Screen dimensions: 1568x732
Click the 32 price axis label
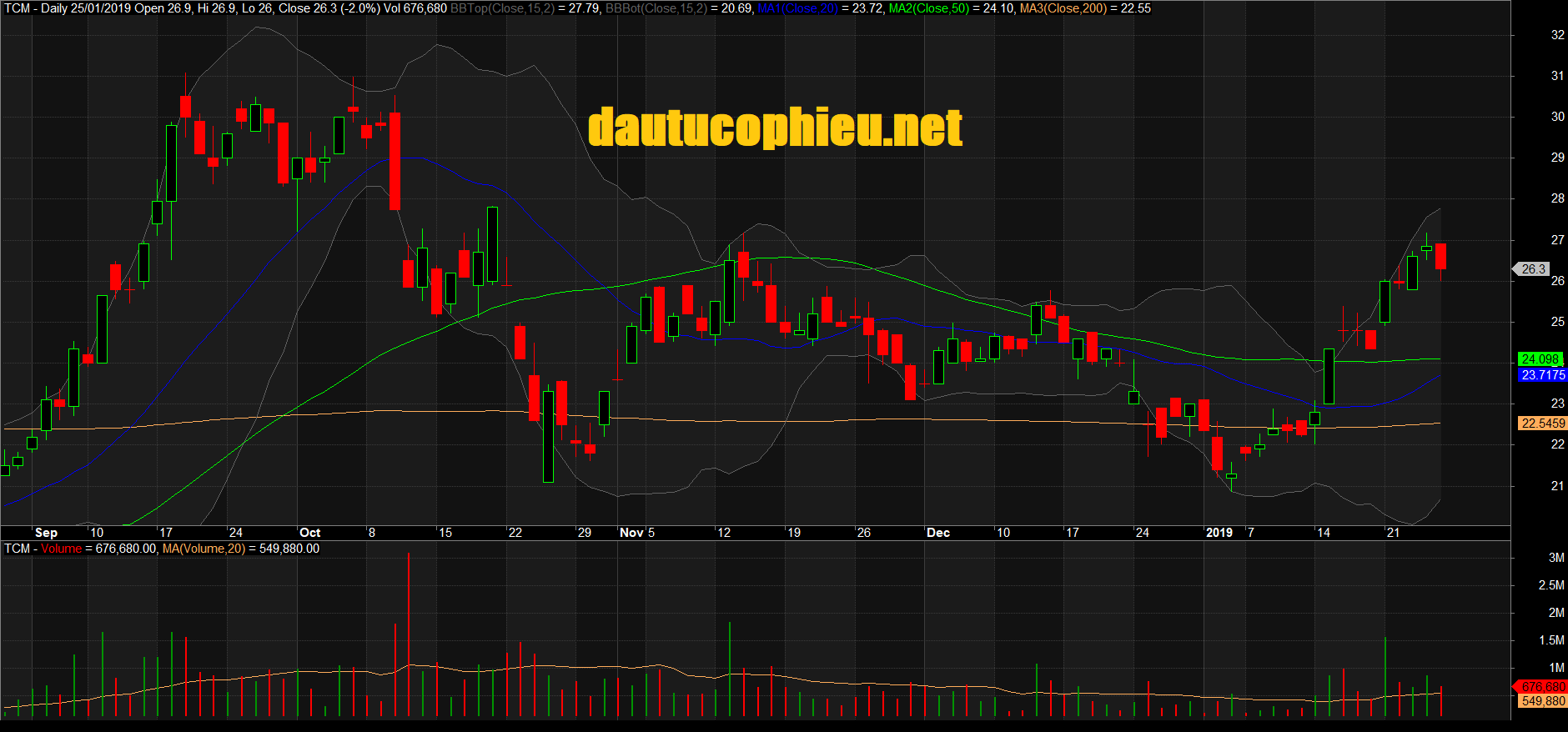pos(1557,35)
